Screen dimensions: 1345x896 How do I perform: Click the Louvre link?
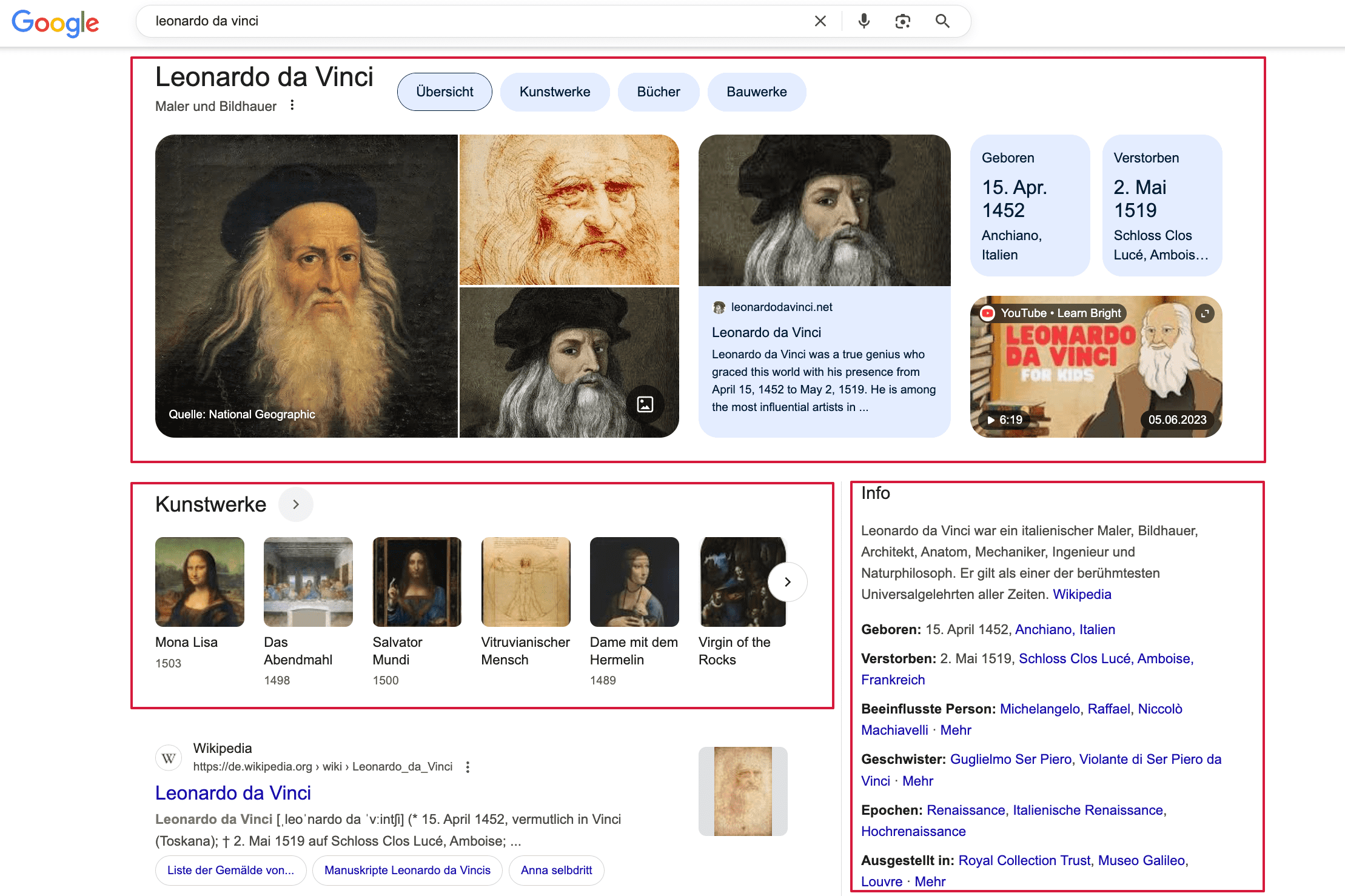pyautogui.click(x=881, y=882)
